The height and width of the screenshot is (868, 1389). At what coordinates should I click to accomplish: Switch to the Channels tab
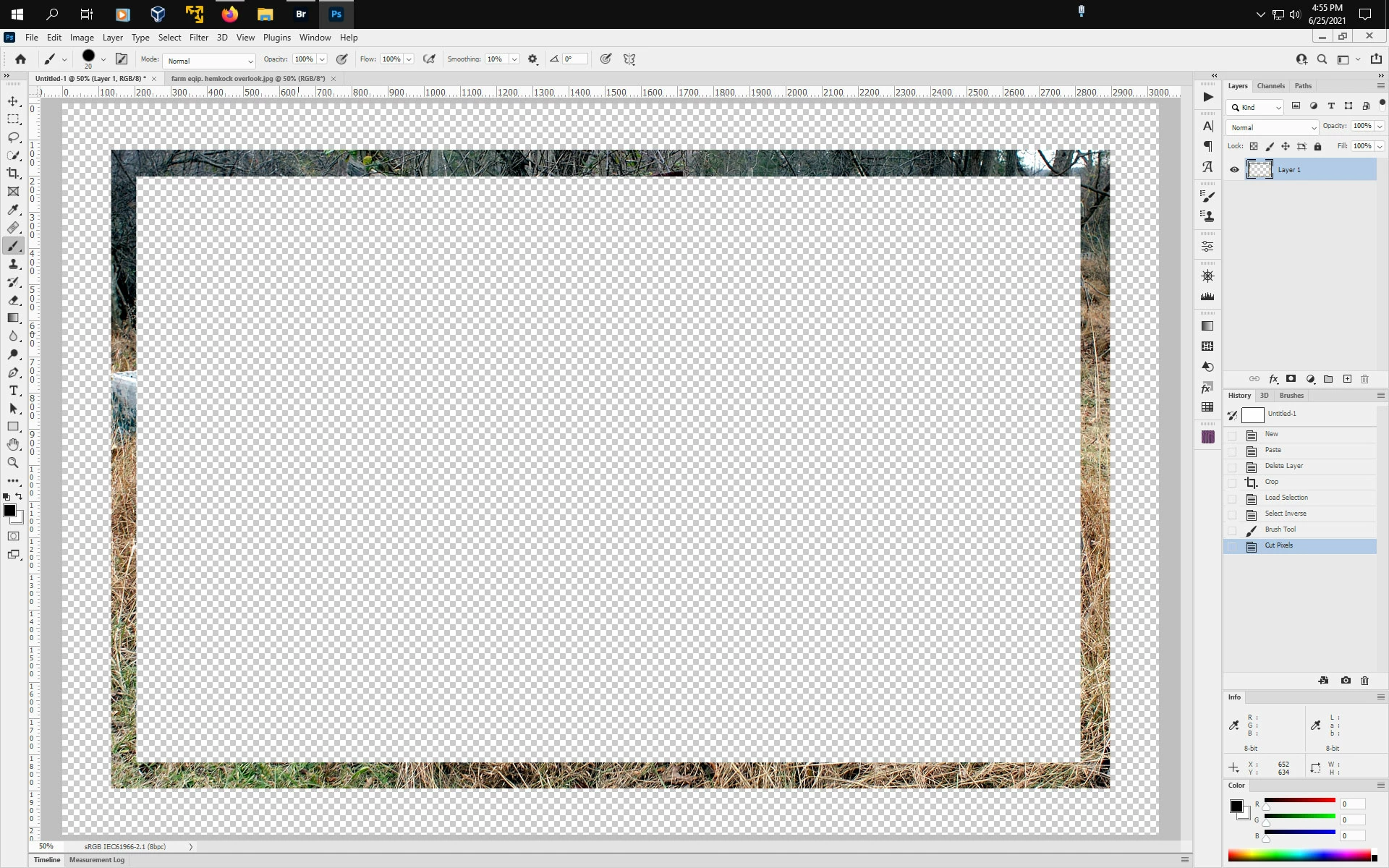tap(1270, 86)
